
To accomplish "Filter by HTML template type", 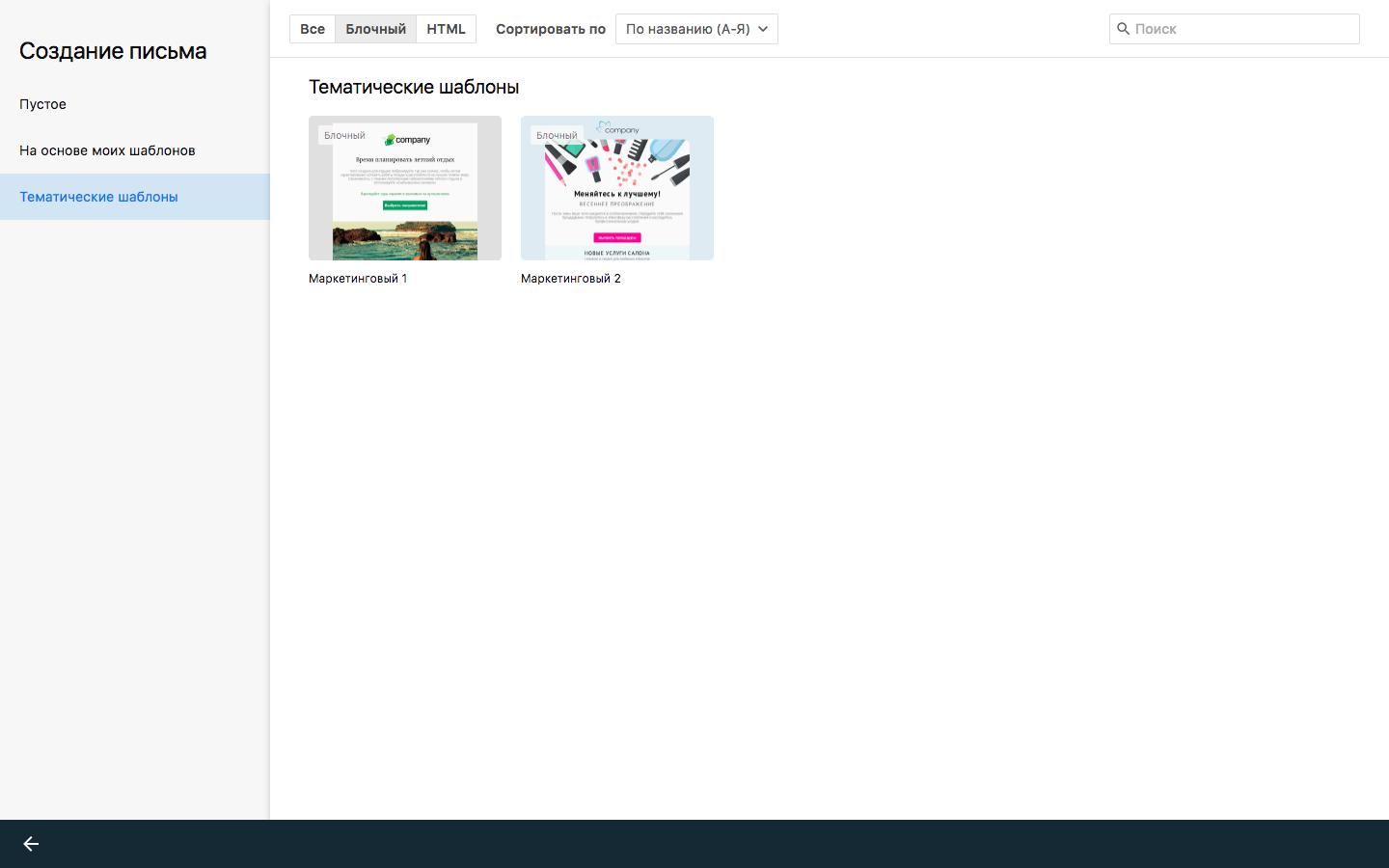I will point(446,29).
